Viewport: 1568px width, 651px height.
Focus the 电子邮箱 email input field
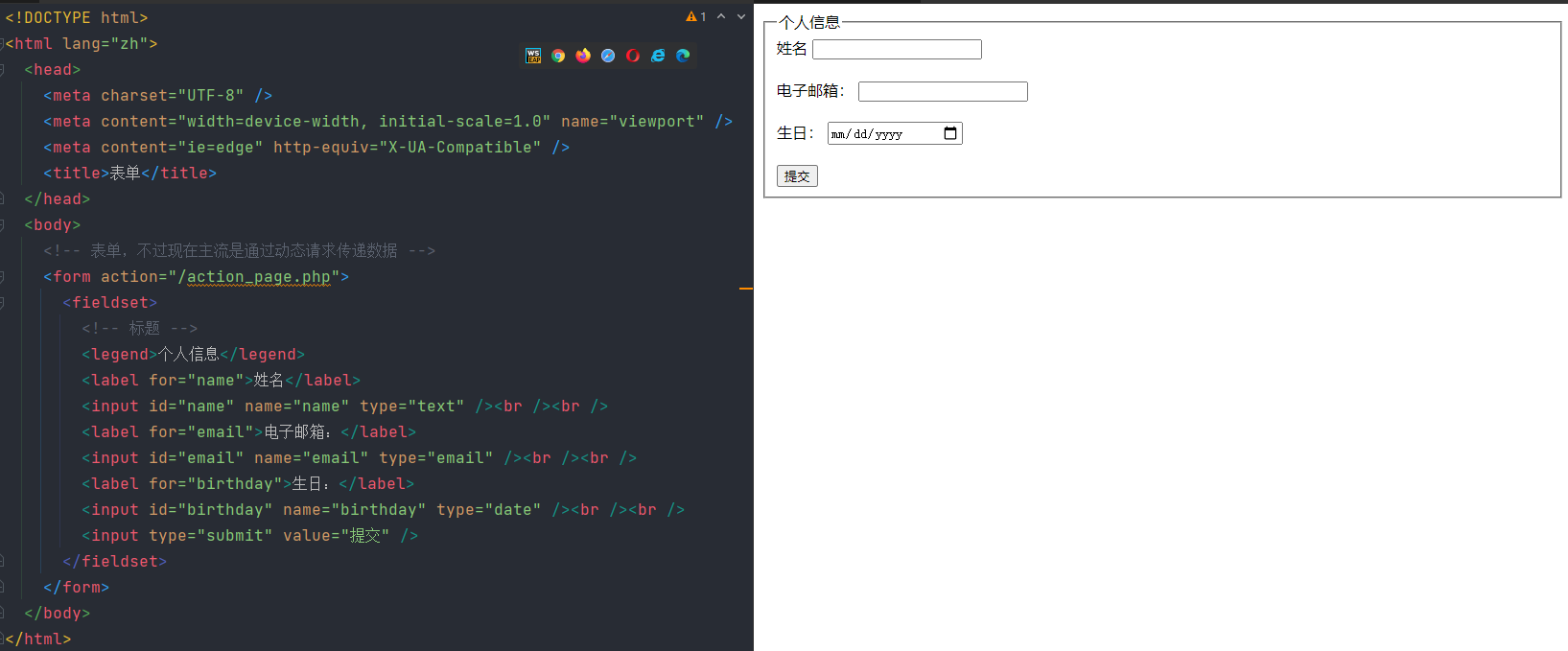[x=943, y=92]
